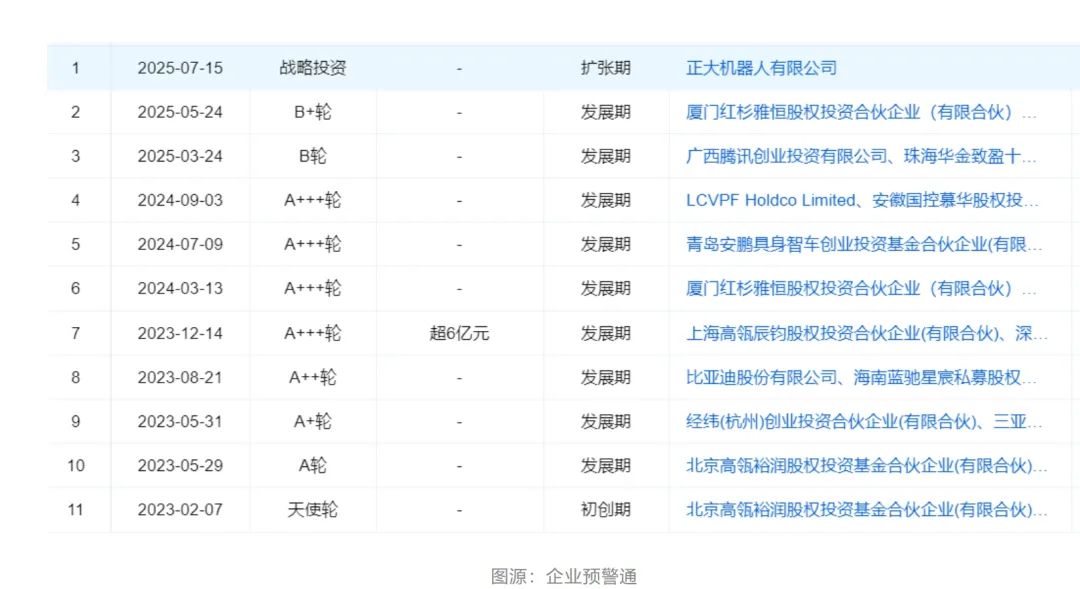Click the 天使轮 round cell
The image size is (1080, 589).
click(x=313, y=510)
